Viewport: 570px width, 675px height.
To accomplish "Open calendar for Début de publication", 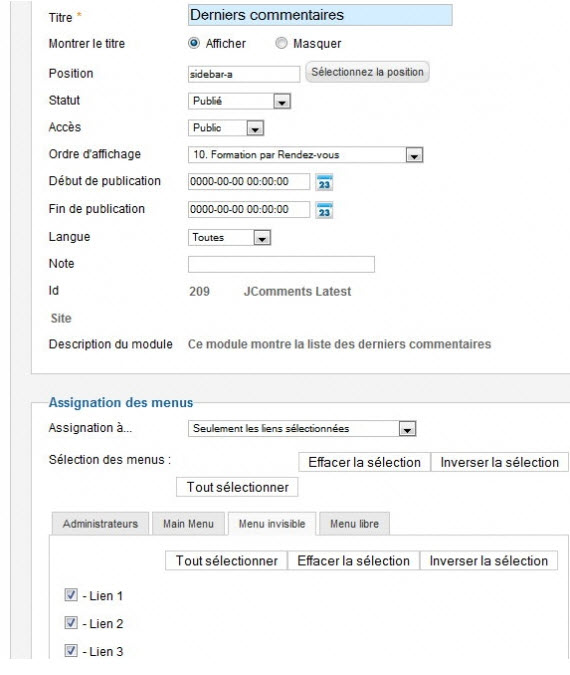I will pyautogui.click(x=324, y=183).
